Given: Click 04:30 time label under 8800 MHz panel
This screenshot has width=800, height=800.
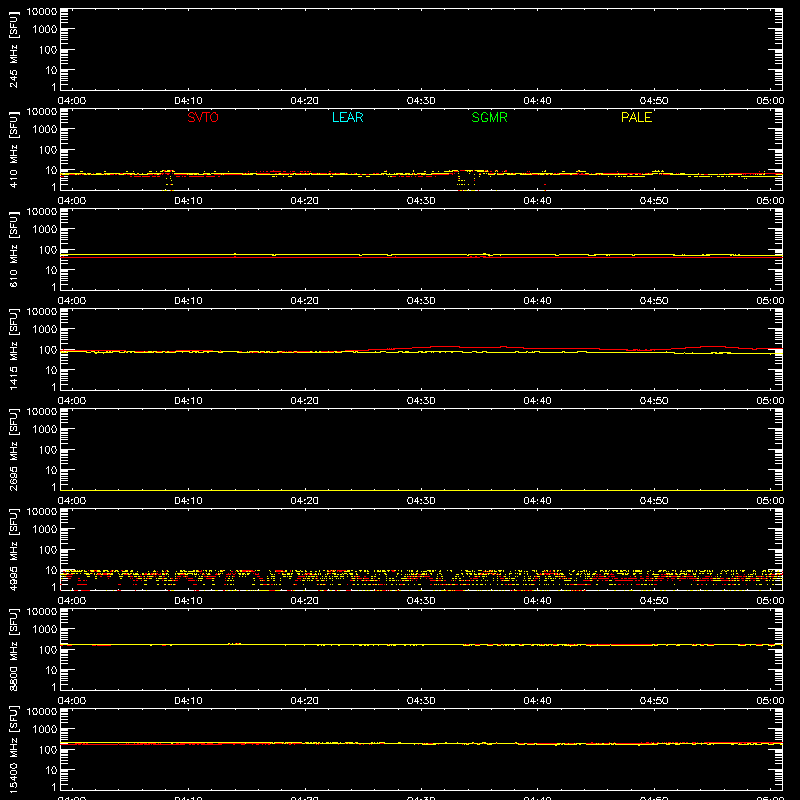Looking at the screenshot, I should coord(421,701).
